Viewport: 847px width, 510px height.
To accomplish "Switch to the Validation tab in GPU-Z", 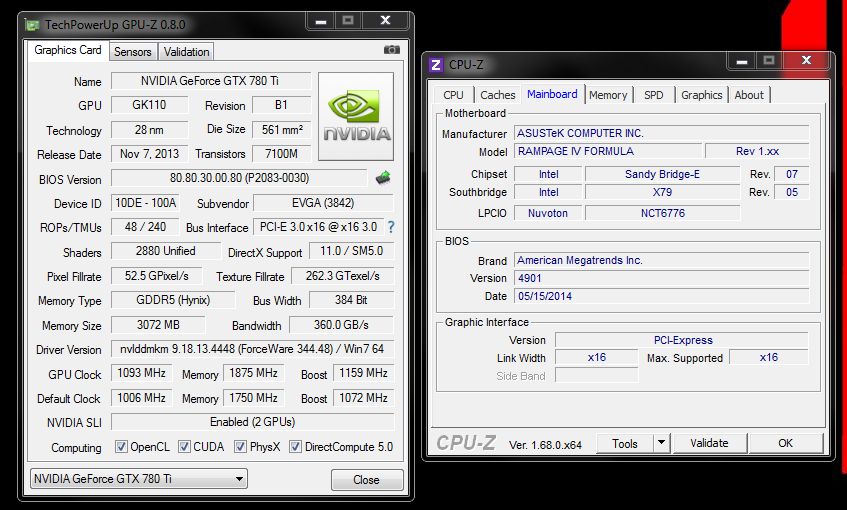I will (186, 52).
